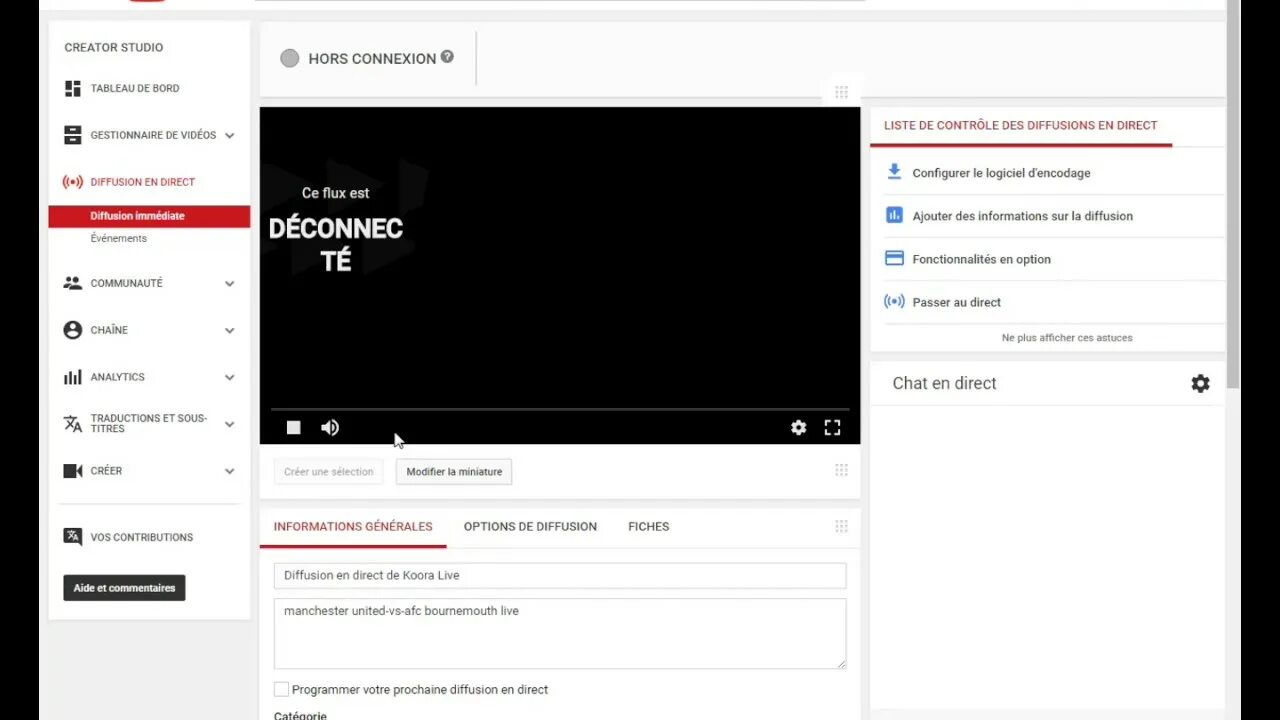The height and width of the screenshot is (720, 1280).
Task: Expand the Créer chevron
Action: 229,471
